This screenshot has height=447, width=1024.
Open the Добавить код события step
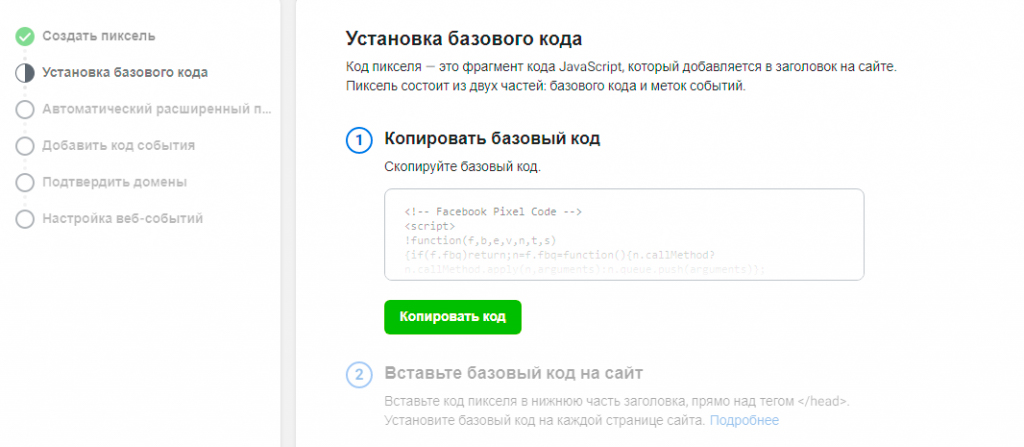coord(119,146)
